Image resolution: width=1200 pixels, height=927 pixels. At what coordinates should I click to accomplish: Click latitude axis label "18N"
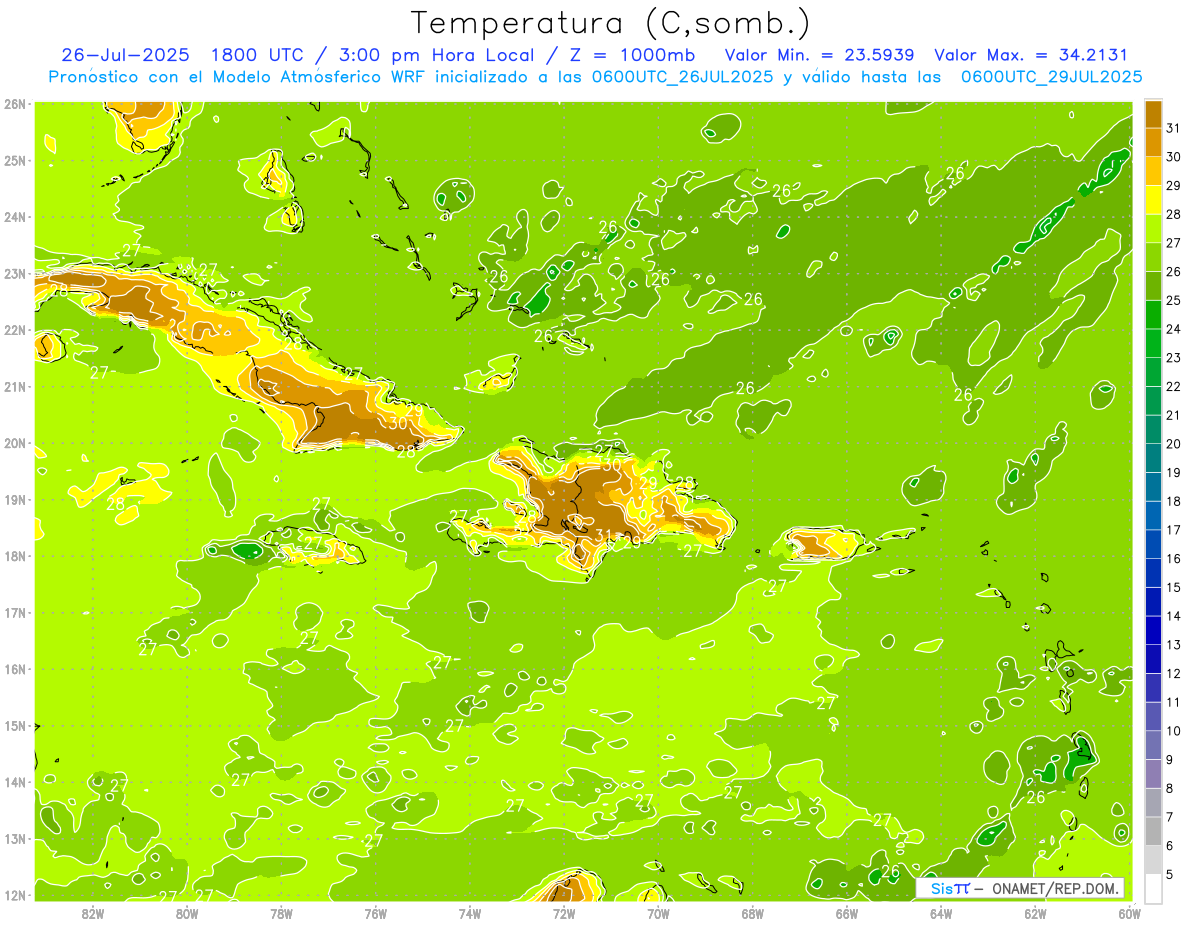(x=14, y=556)
